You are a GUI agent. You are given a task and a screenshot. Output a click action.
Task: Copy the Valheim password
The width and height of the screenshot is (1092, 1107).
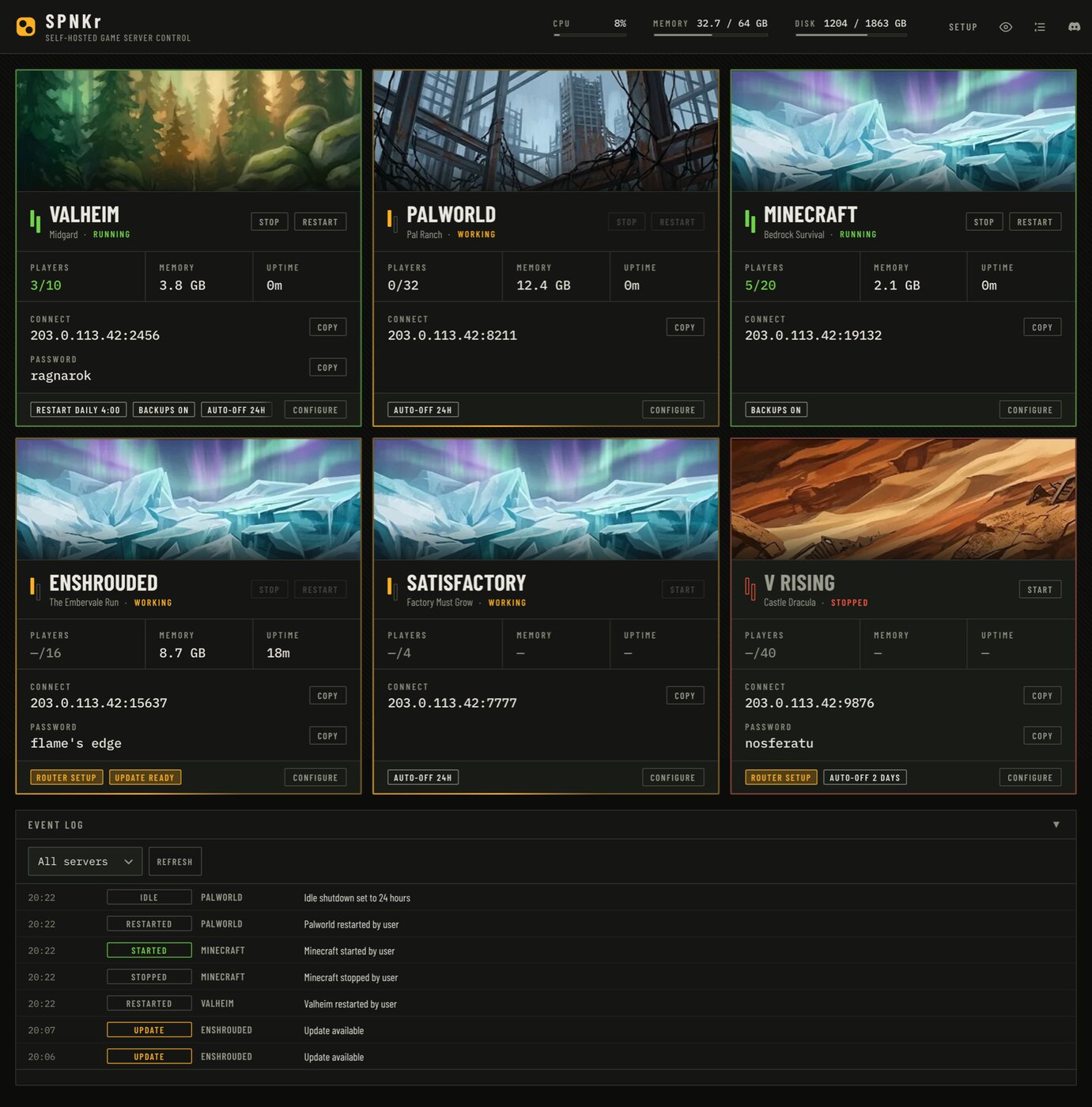(x=327, y=368)
